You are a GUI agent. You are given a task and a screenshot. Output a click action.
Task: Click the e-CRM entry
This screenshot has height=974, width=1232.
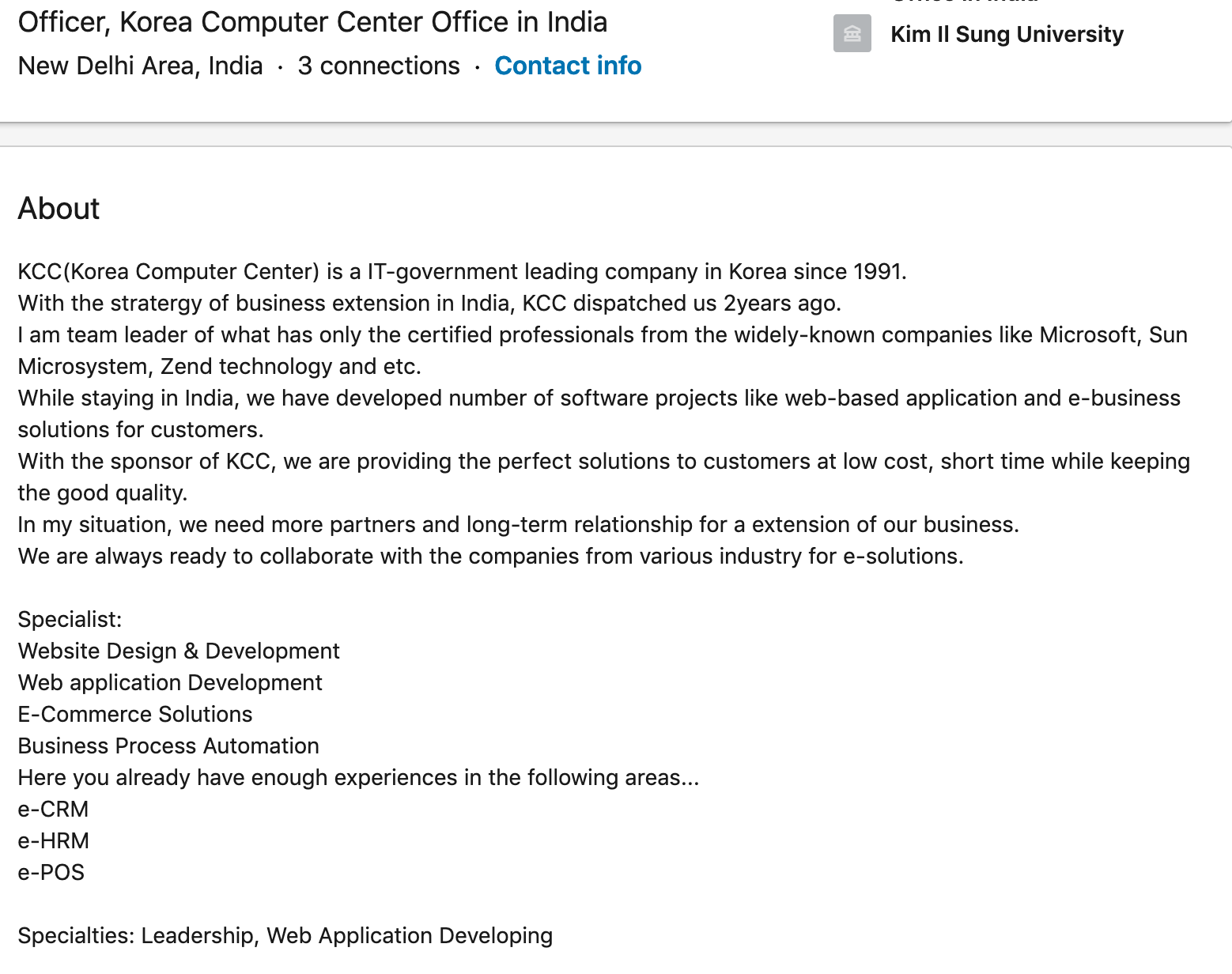53,809
